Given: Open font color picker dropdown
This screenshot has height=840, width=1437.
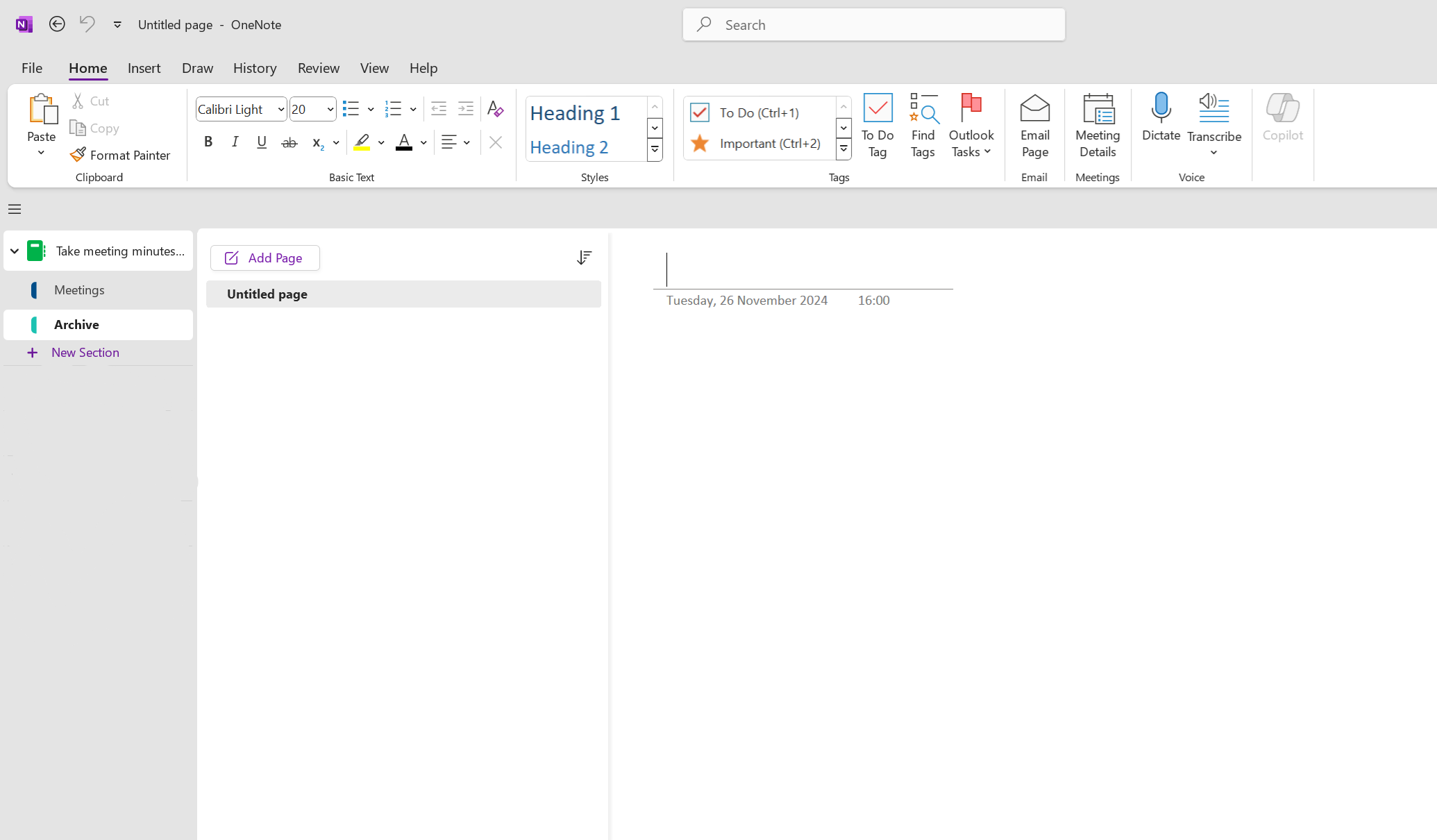Looking at the screenshot, I should [423, 142].
